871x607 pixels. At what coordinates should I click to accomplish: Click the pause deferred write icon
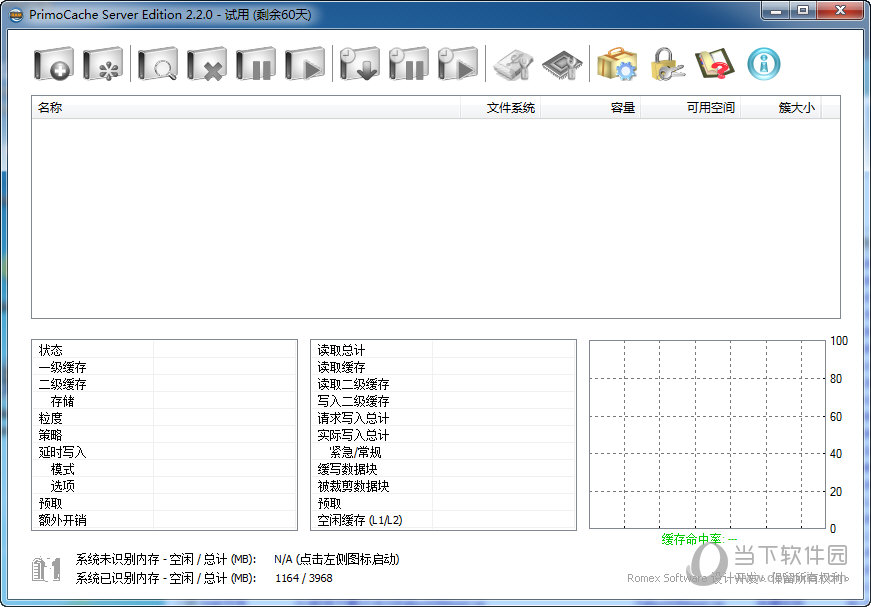pyautogui.click(x=408, y=64)
